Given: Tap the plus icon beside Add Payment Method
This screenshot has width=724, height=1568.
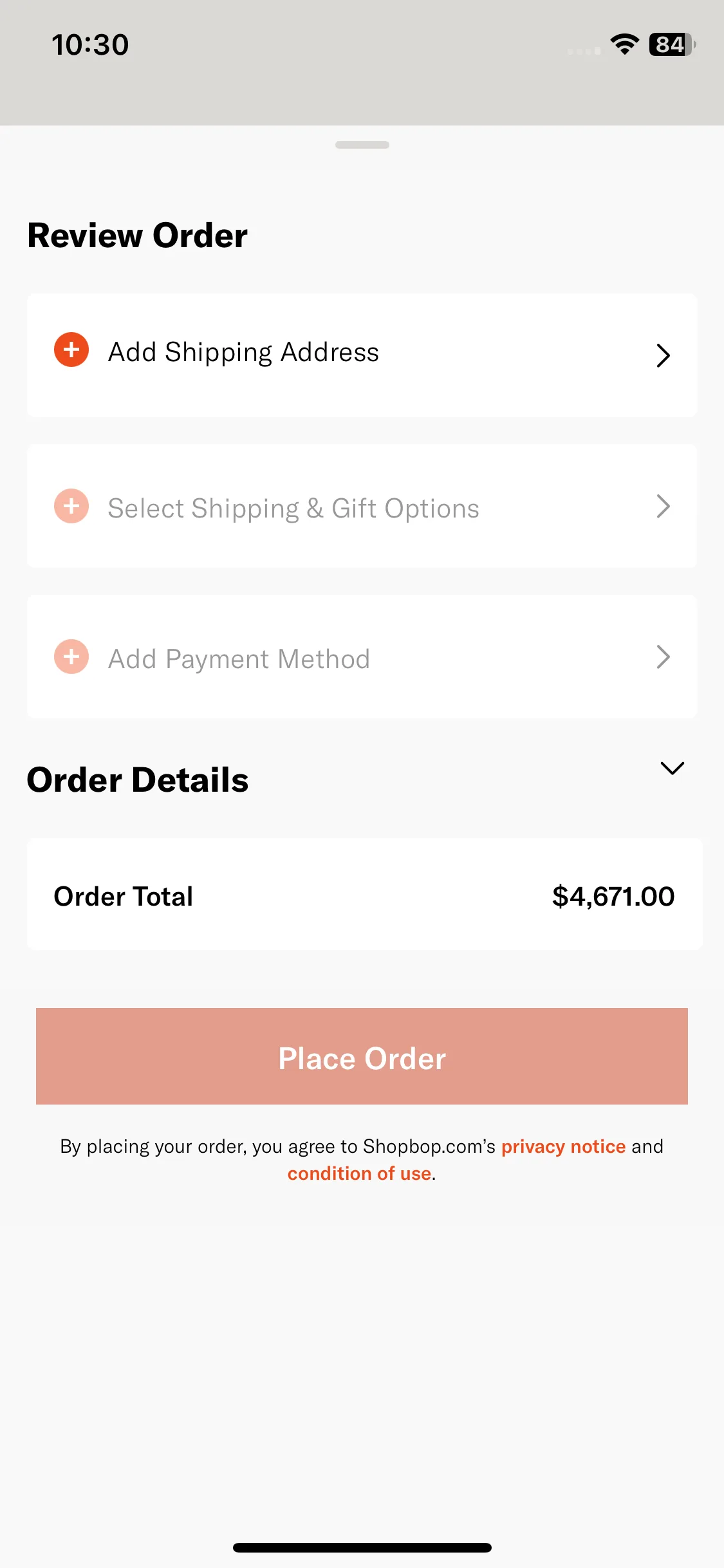Looking at the screenshot, I should click(71, 657).
